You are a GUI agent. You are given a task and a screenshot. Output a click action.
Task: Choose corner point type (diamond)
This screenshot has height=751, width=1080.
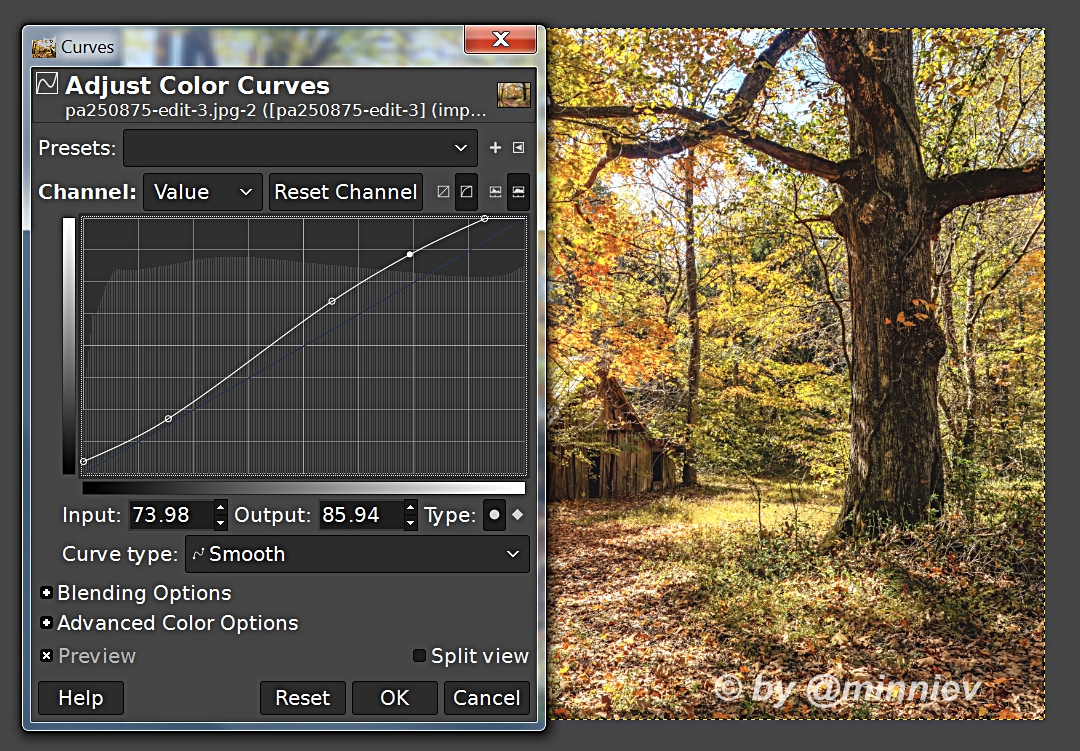517,516
